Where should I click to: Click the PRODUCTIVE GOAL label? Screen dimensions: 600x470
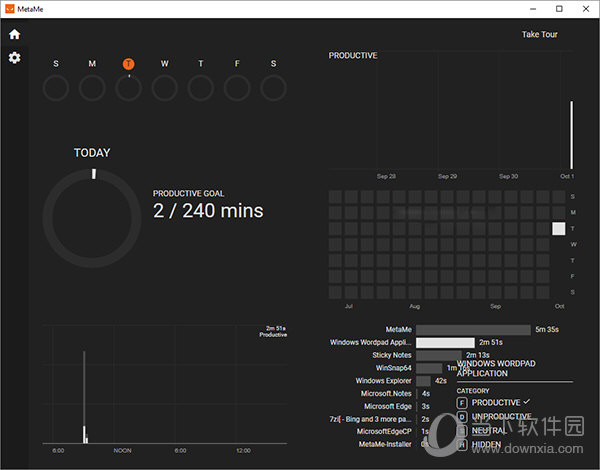pyautogui.click(x=188, y=193)
